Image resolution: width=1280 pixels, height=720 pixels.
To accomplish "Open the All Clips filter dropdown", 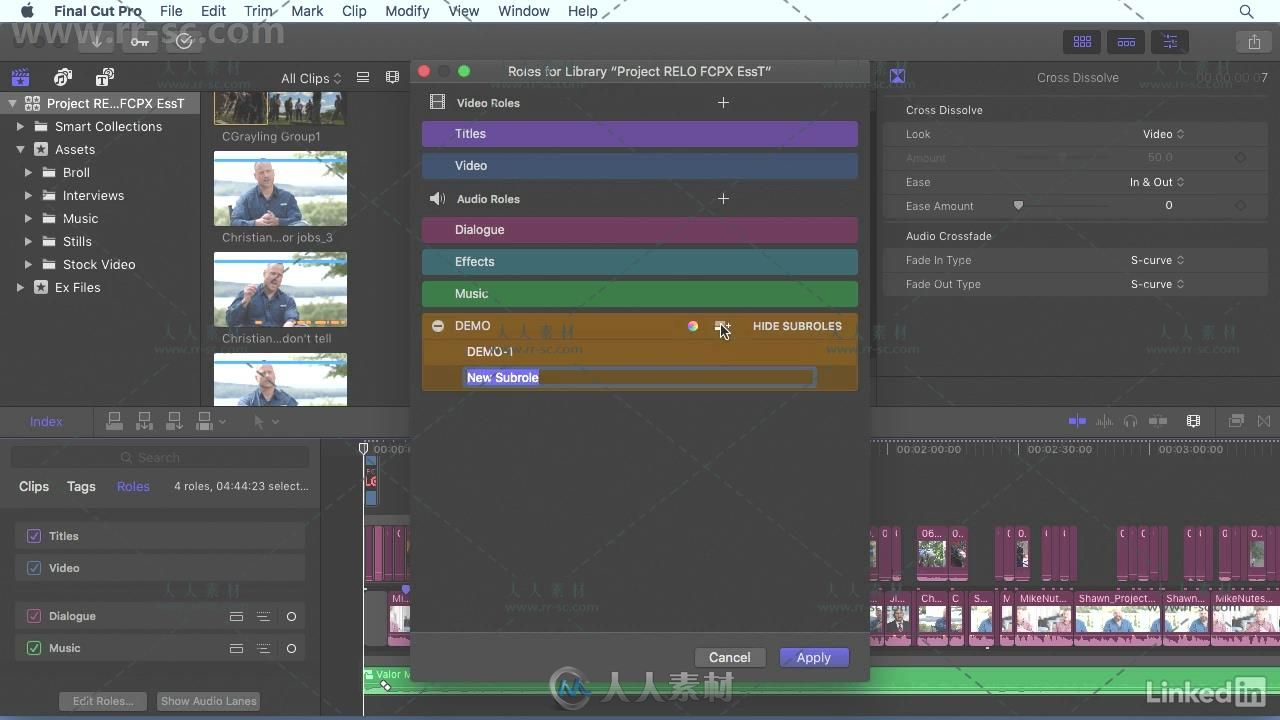I will [x=311, y=78].
